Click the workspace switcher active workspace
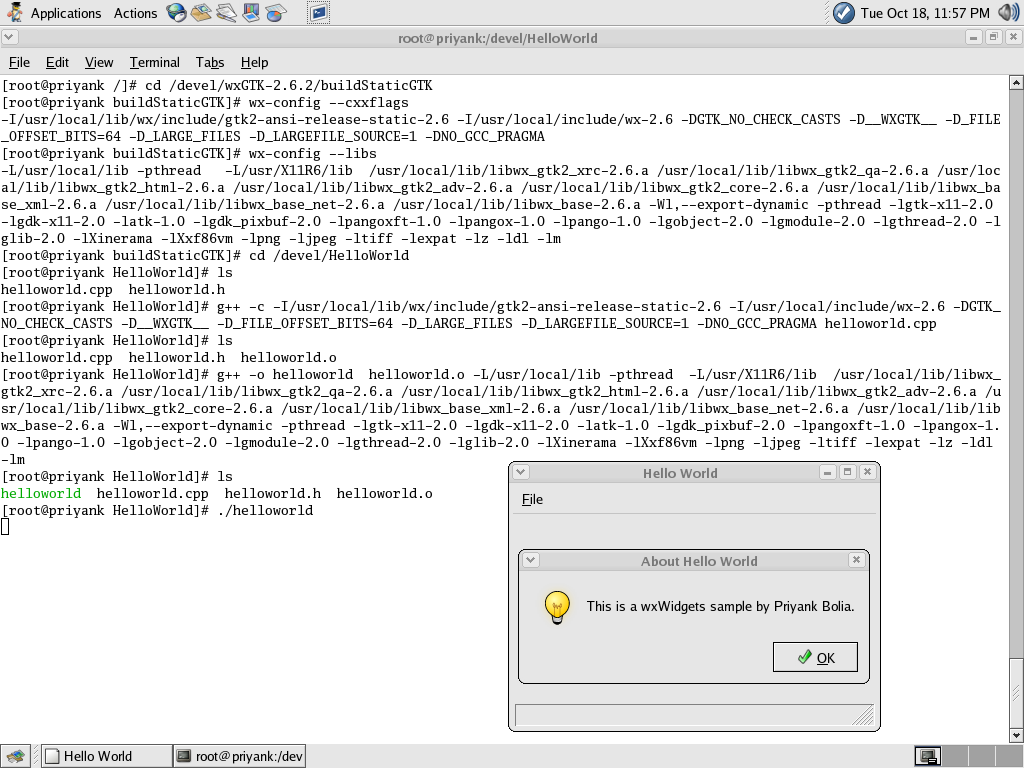This screenshot has height=768, width=1024. (x=928, y=756)
